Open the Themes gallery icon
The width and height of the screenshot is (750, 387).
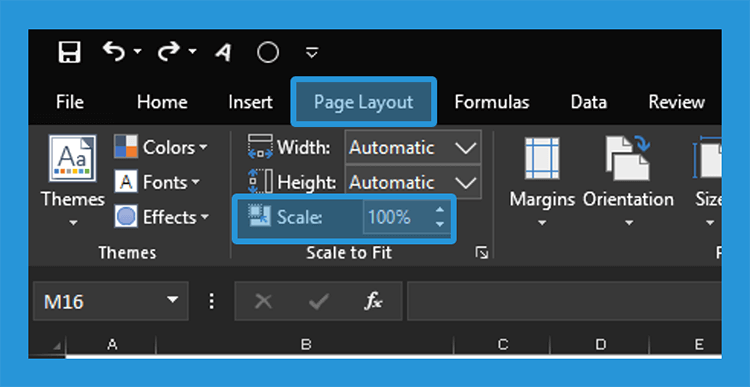tap(73, 158)
